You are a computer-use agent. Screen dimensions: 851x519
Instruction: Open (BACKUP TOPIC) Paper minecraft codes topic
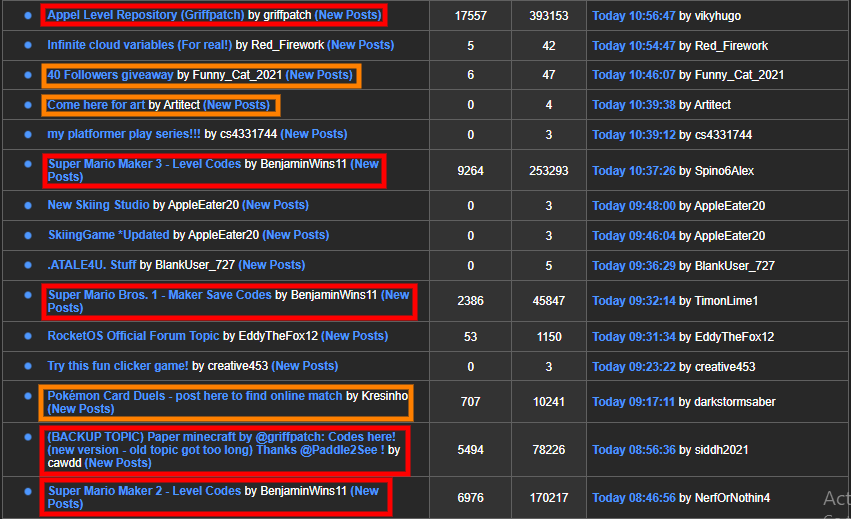(x=221, y=444)
